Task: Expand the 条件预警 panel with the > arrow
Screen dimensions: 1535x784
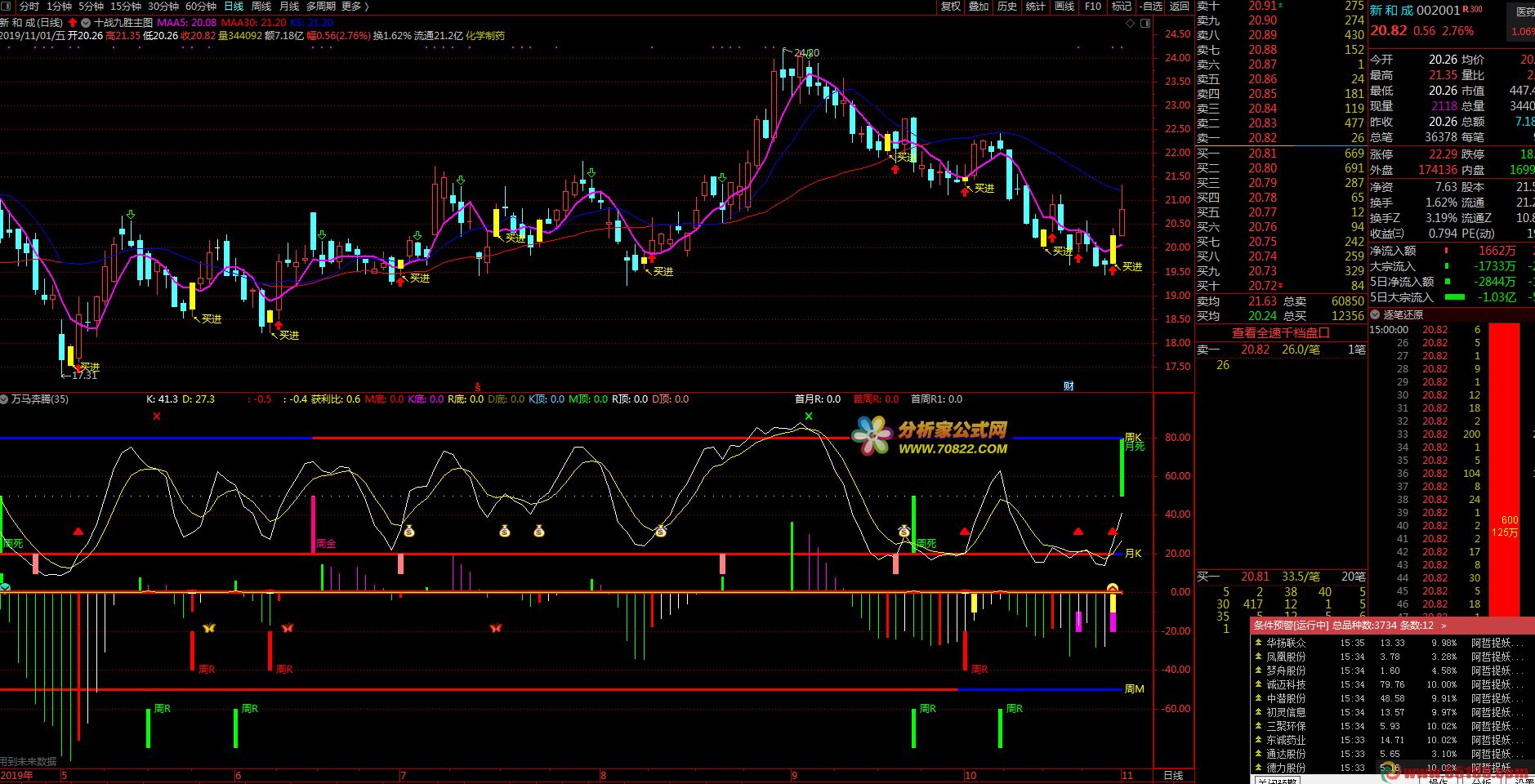Action: click(1444, 626)
